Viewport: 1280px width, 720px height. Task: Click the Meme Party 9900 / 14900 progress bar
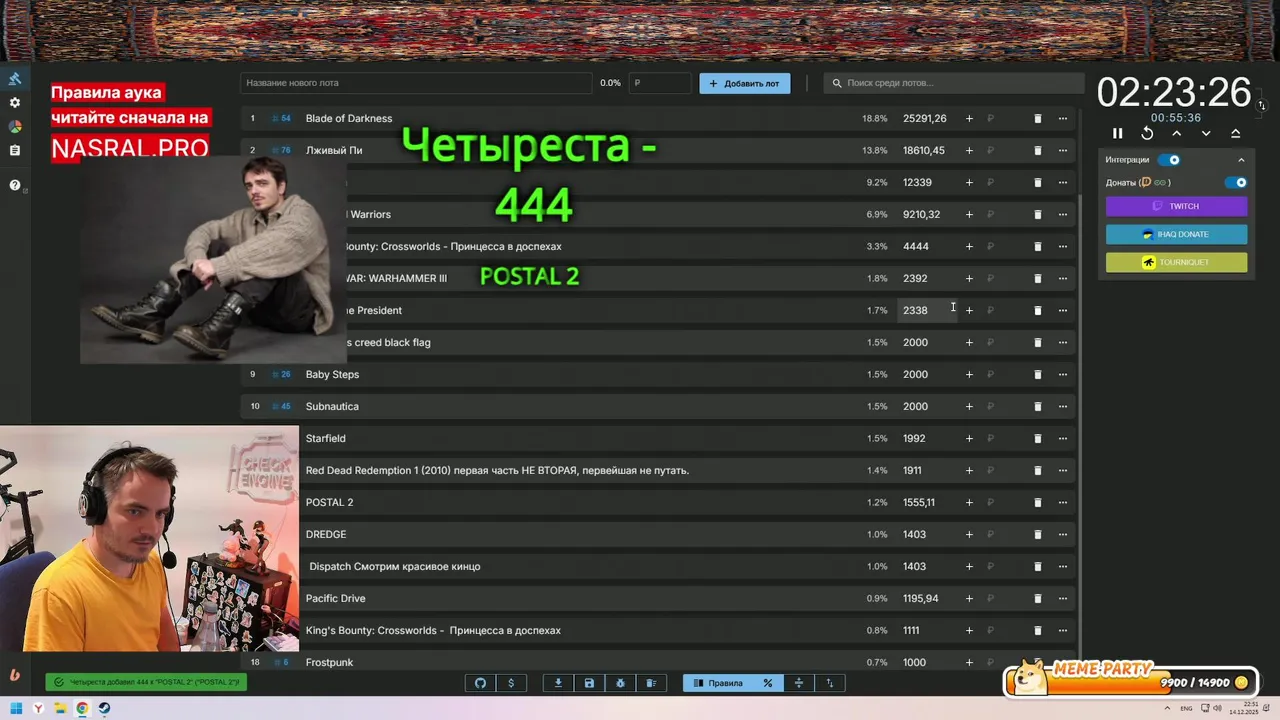[x=1131, y=682]
